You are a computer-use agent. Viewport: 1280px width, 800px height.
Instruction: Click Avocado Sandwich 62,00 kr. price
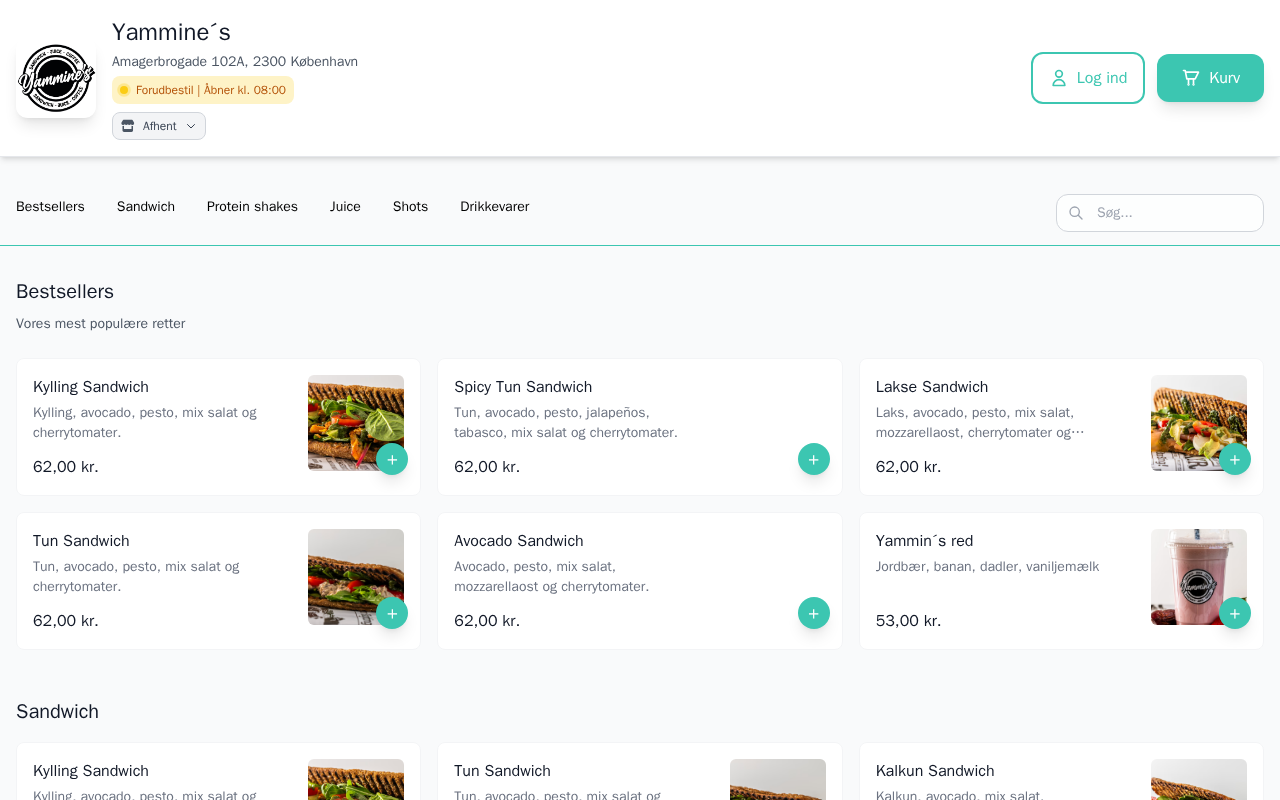coord(487,621)
